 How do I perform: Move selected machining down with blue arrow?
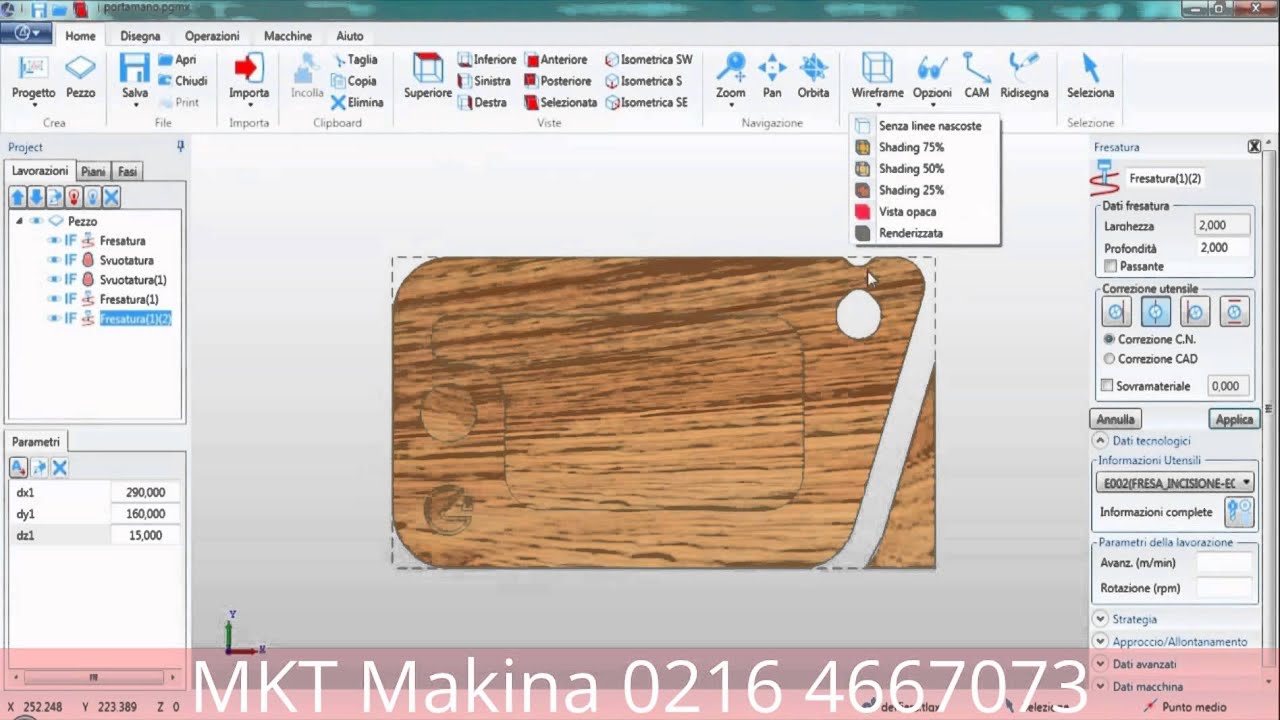click(x=36, y=197)
